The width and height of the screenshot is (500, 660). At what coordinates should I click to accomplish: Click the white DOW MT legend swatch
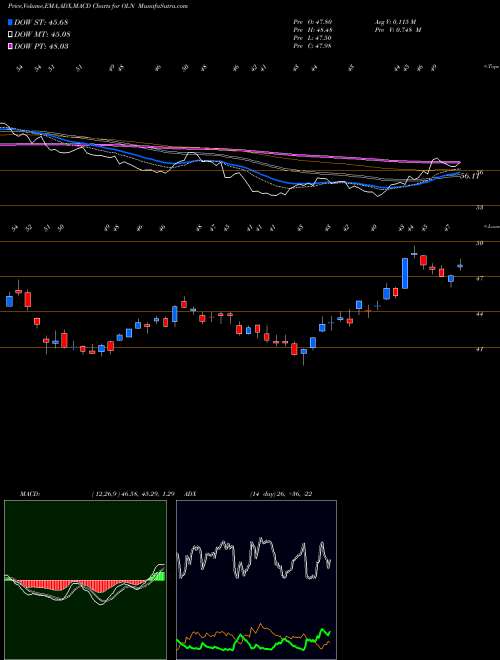tap(11, 35)
